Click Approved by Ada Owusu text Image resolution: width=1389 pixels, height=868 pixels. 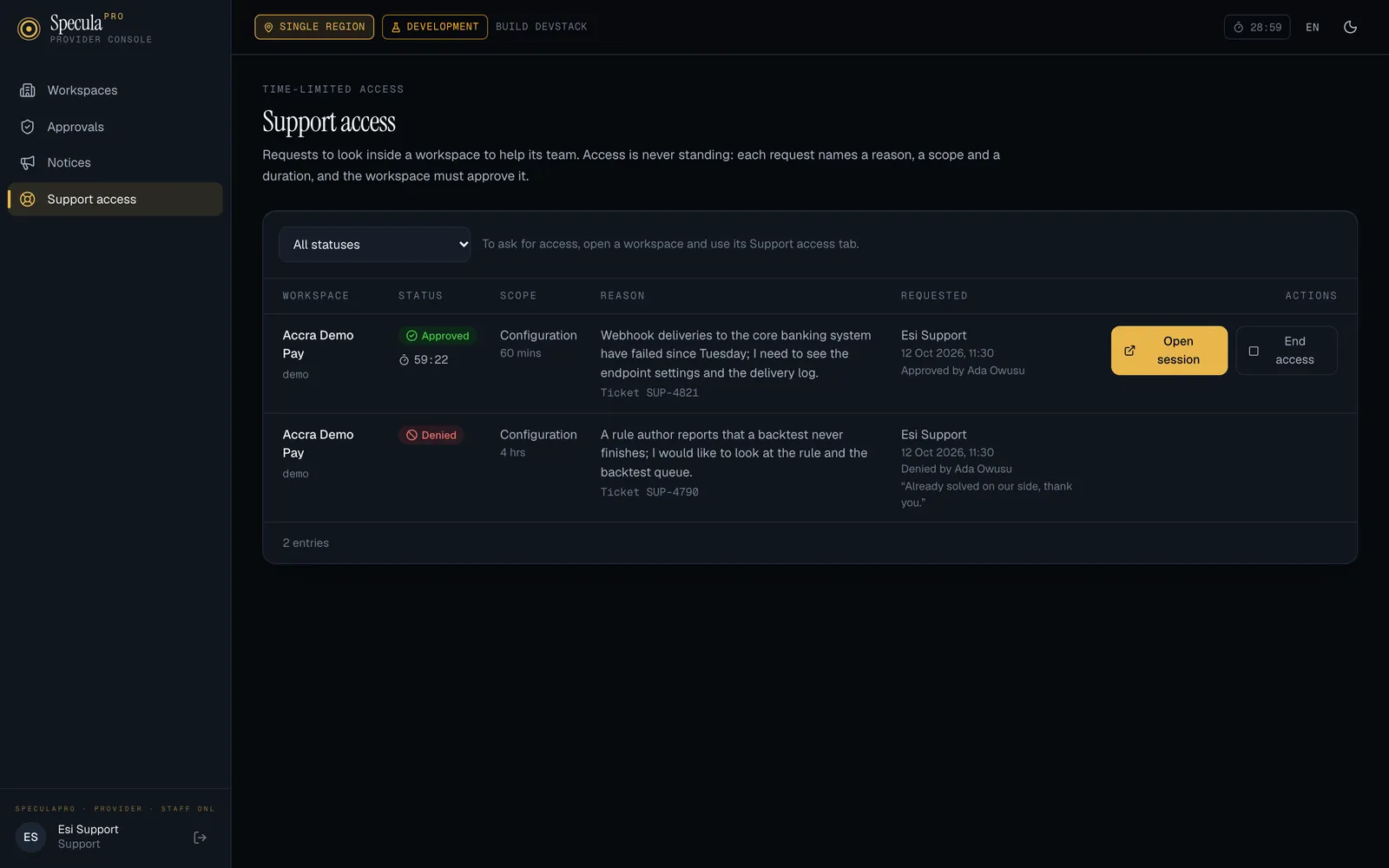tap(963, 371)
